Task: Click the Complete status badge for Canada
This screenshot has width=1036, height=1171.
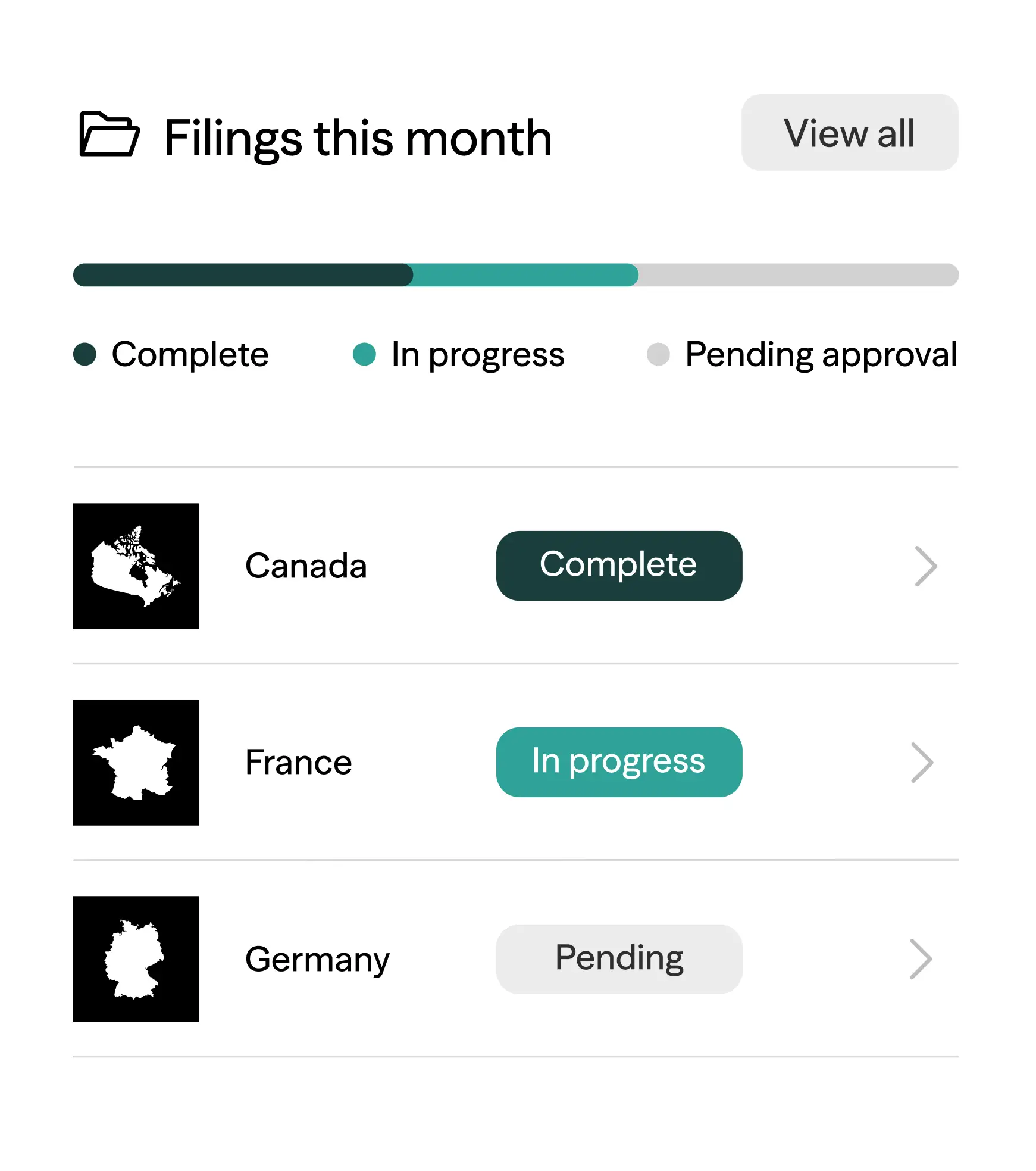Action: (619, 566)
